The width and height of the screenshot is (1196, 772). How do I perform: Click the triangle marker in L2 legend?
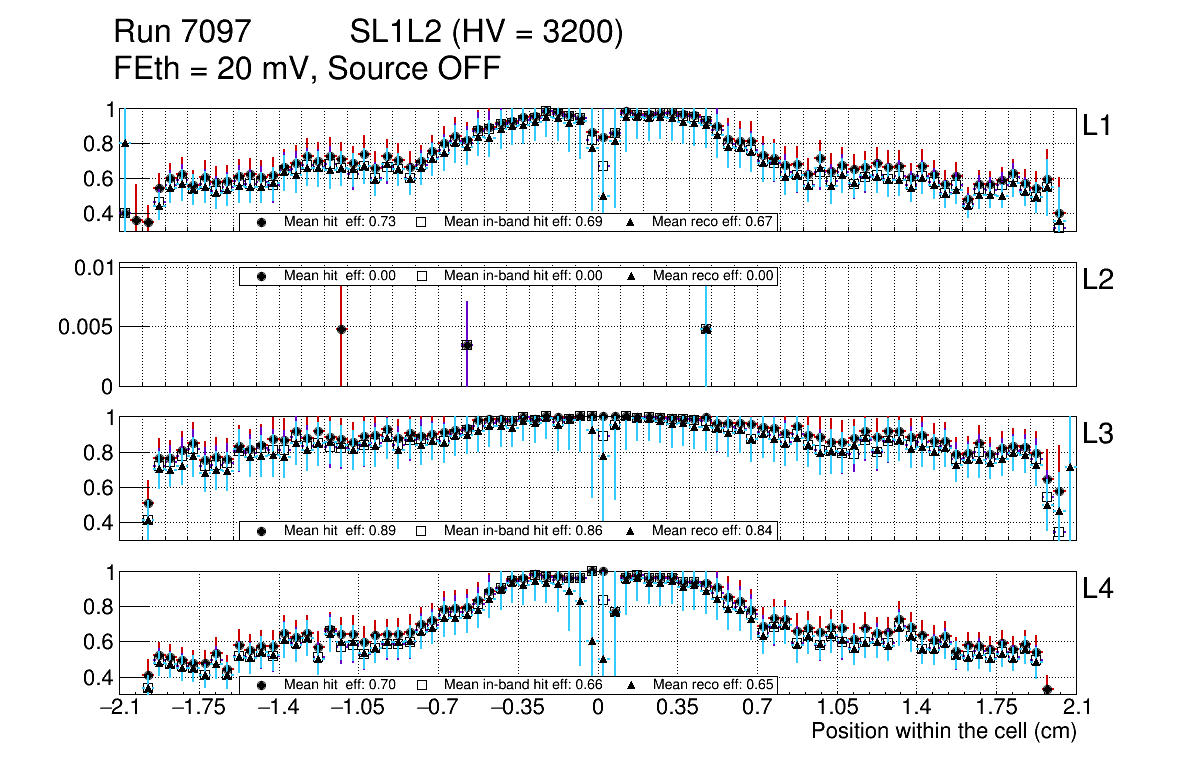(x=631, y=276)
